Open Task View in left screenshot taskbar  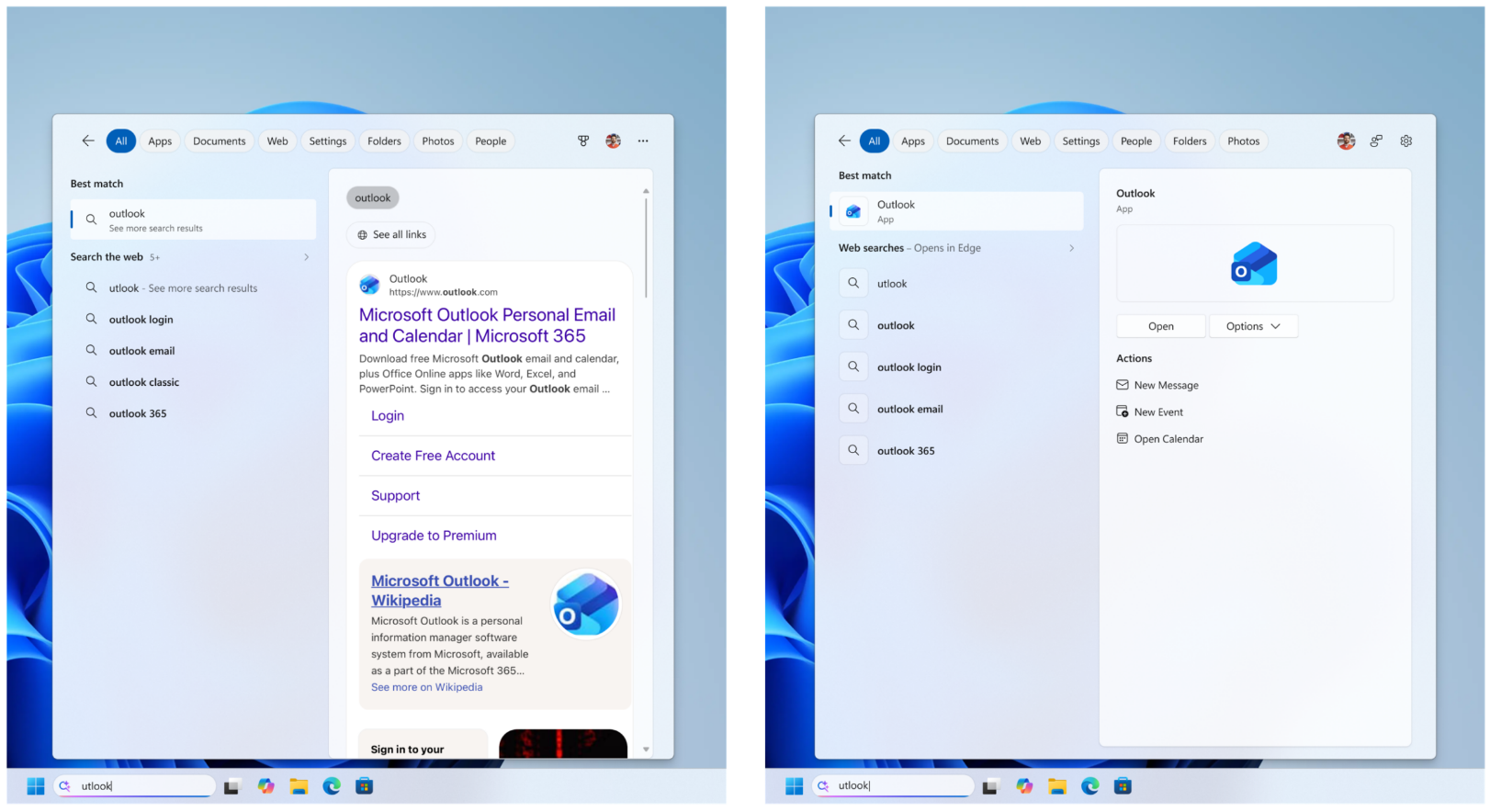[231, 786]
